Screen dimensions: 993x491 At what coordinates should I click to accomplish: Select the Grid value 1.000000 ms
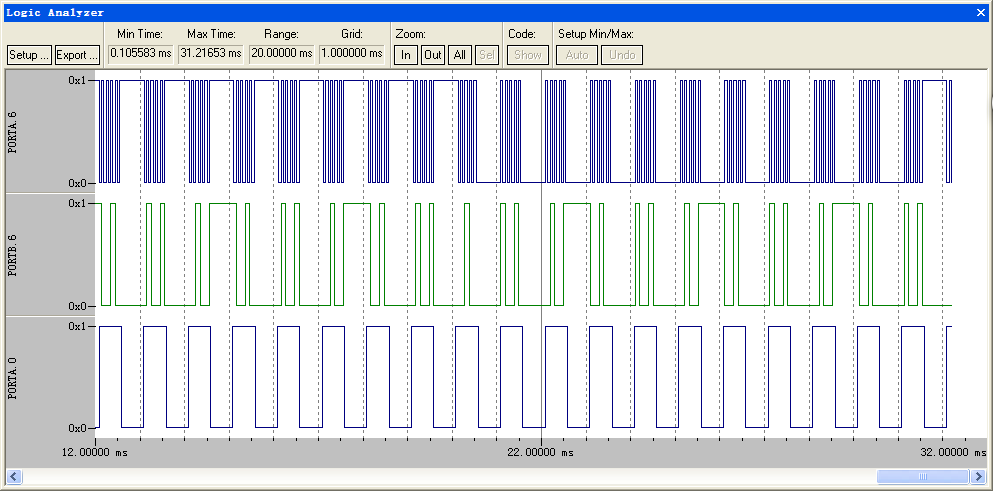(351, 54)
